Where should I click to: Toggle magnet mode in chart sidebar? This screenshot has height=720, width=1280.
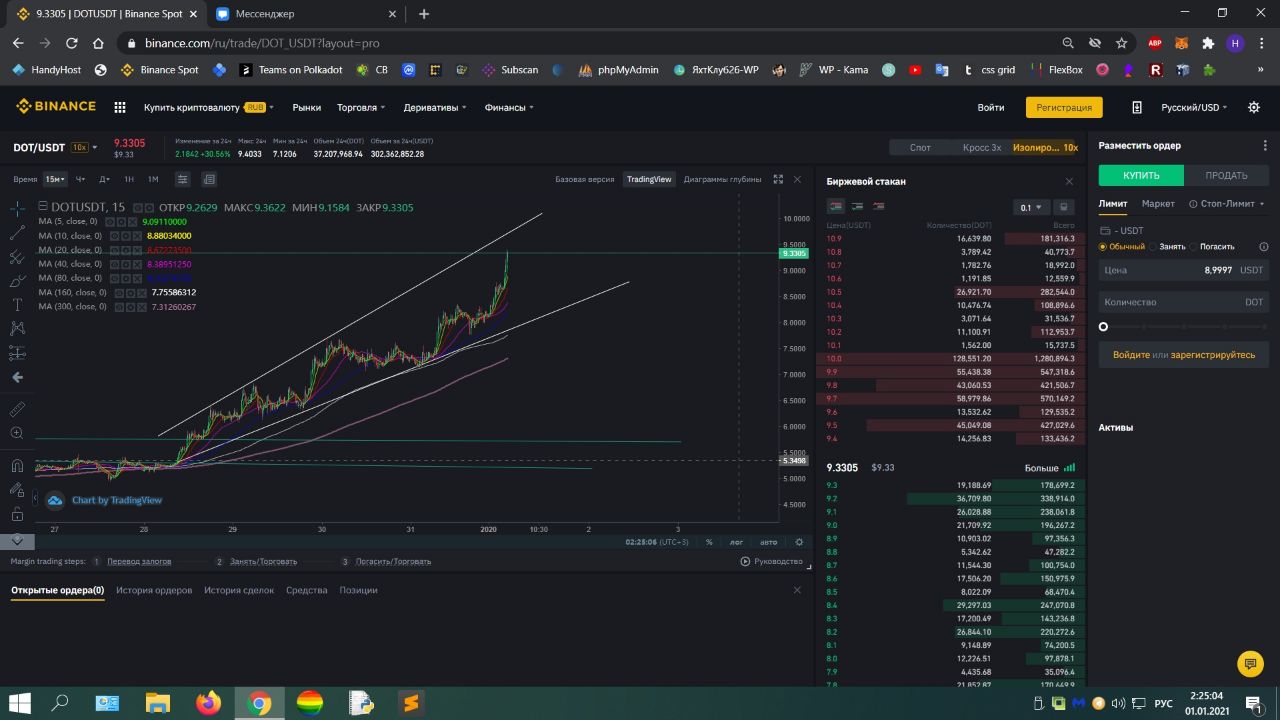tap(17, 465)
